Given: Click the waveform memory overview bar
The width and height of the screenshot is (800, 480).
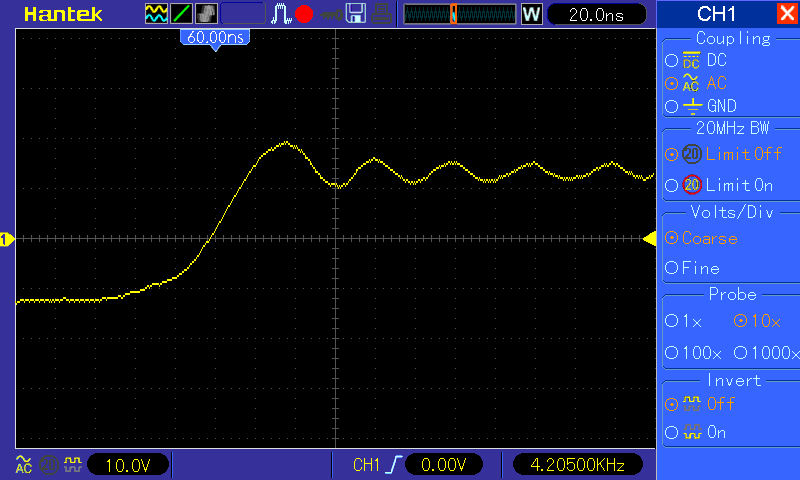Looking at the screenshot, I should click(460, 14).
